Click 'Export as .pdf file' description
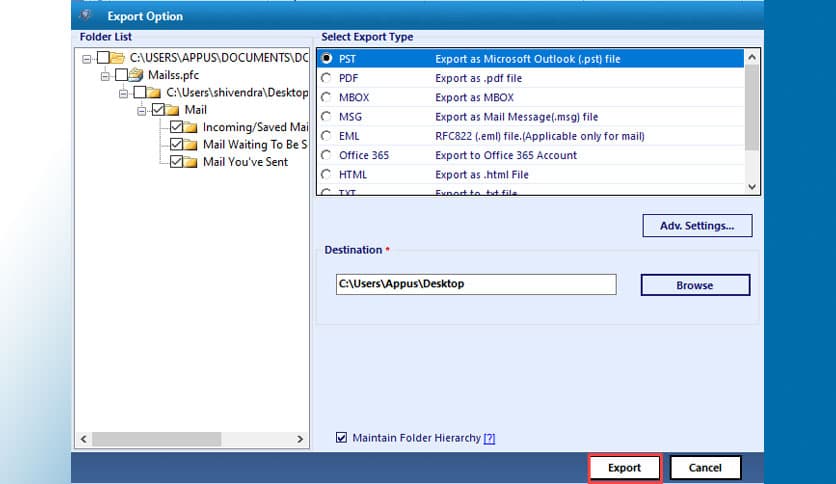 click(478, 78)
